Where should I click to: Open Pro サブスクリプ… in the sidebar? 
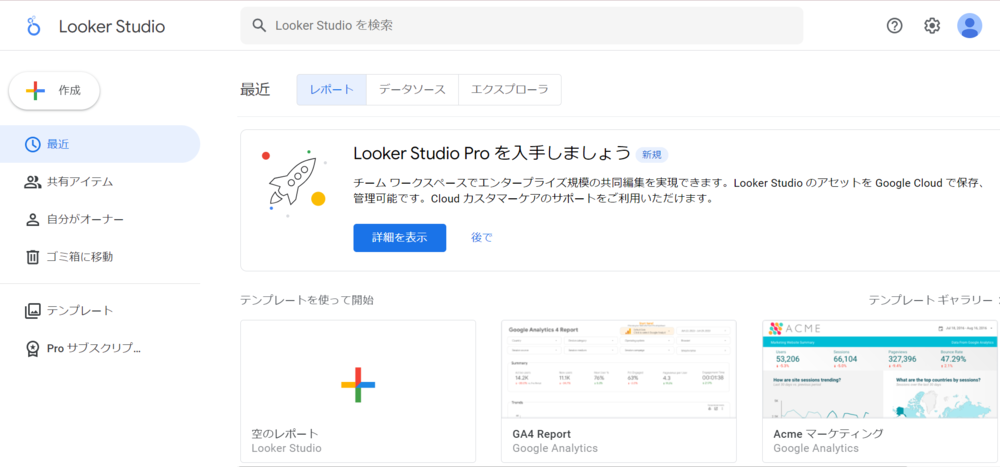pos(99,348)
